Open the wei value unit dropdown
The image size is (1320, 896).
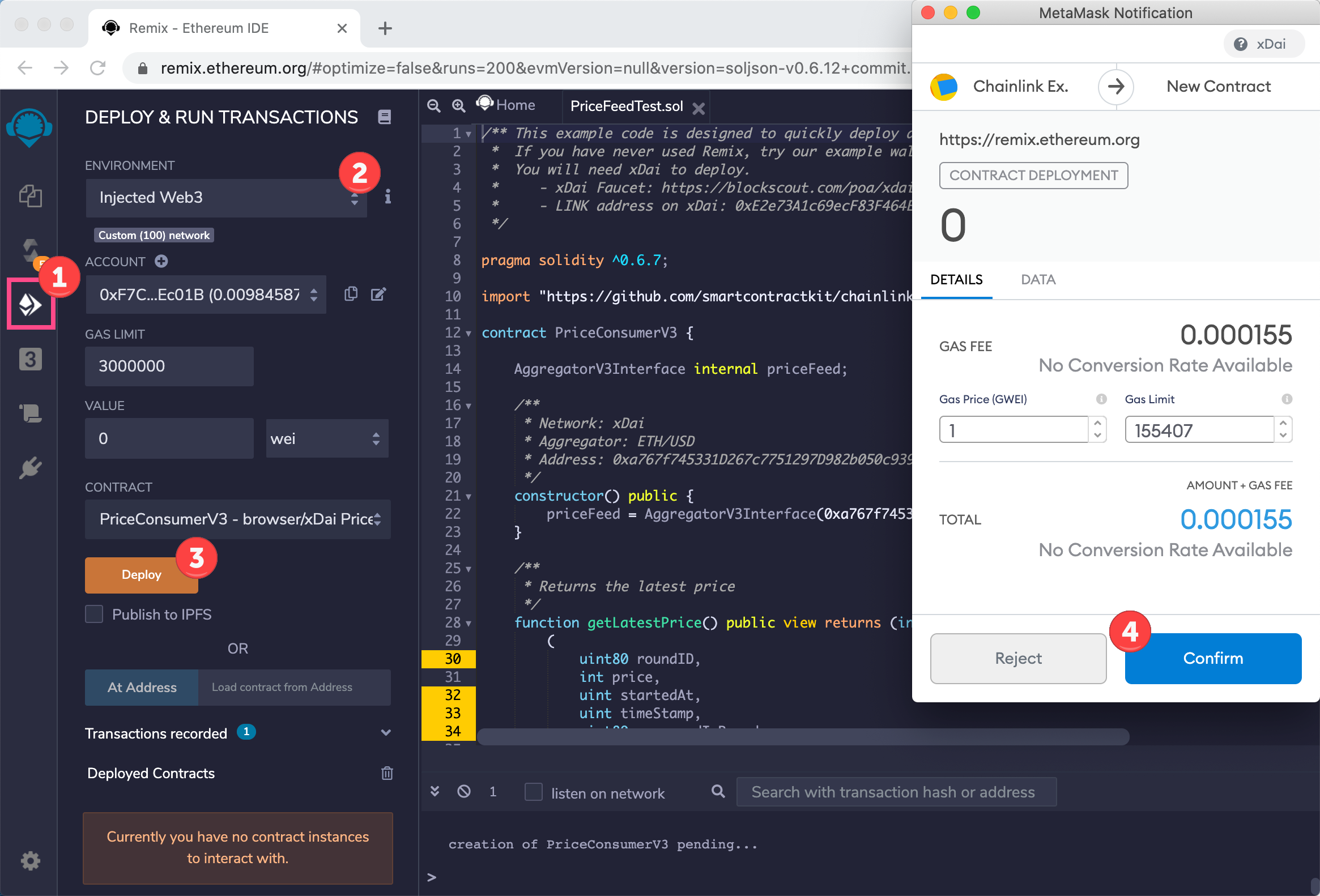point(326,438)
